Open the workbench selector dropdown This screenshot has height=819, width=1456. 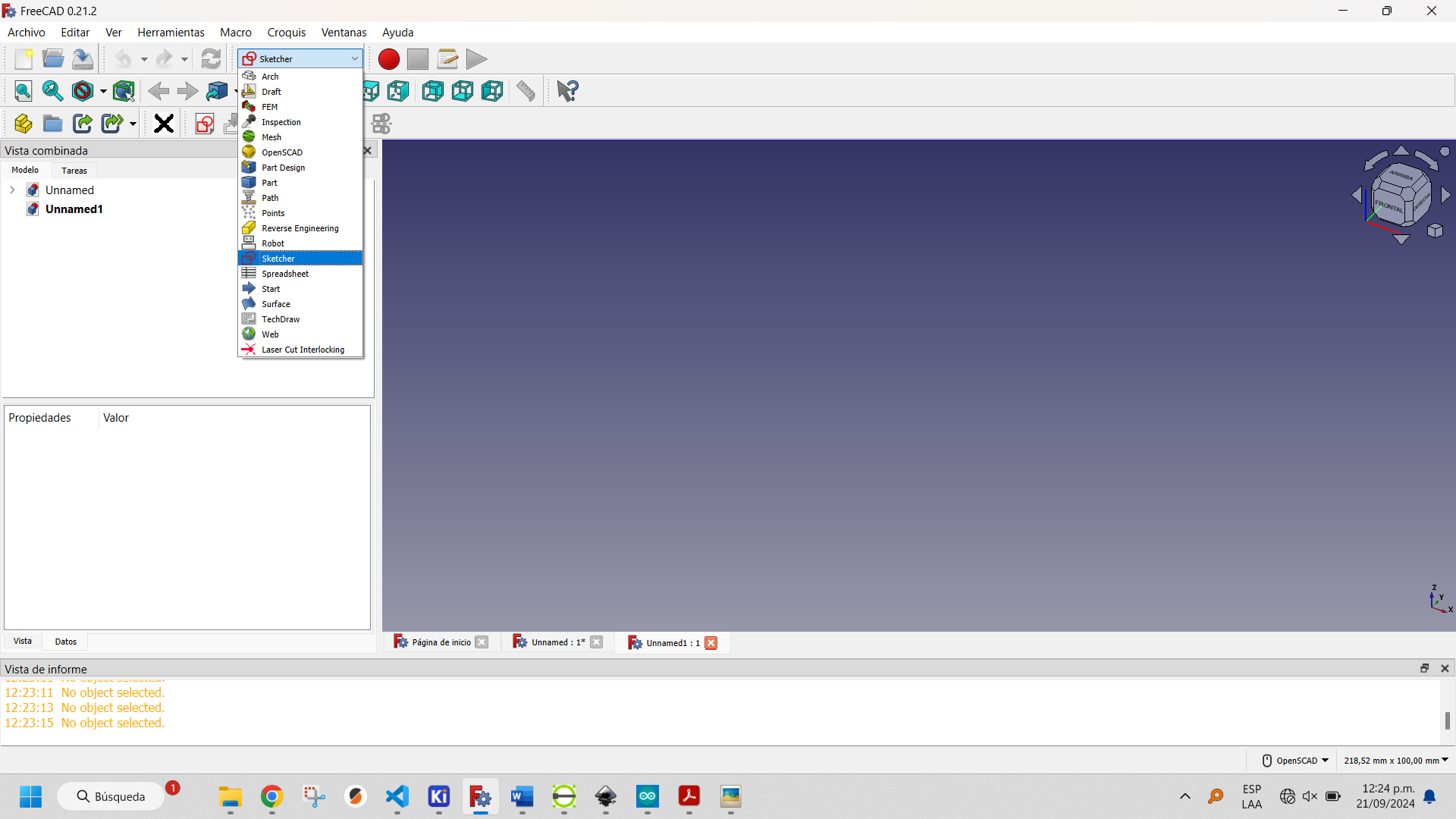[299, 58]
